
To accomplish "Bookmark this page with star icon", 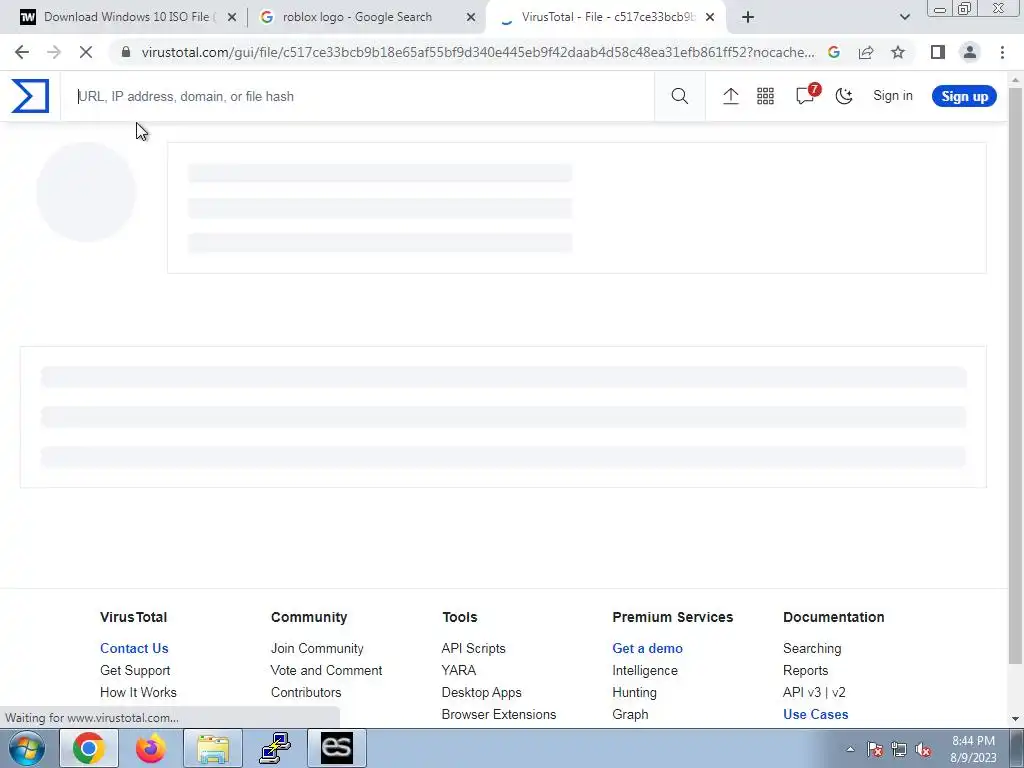I will [x=898, y=52].
